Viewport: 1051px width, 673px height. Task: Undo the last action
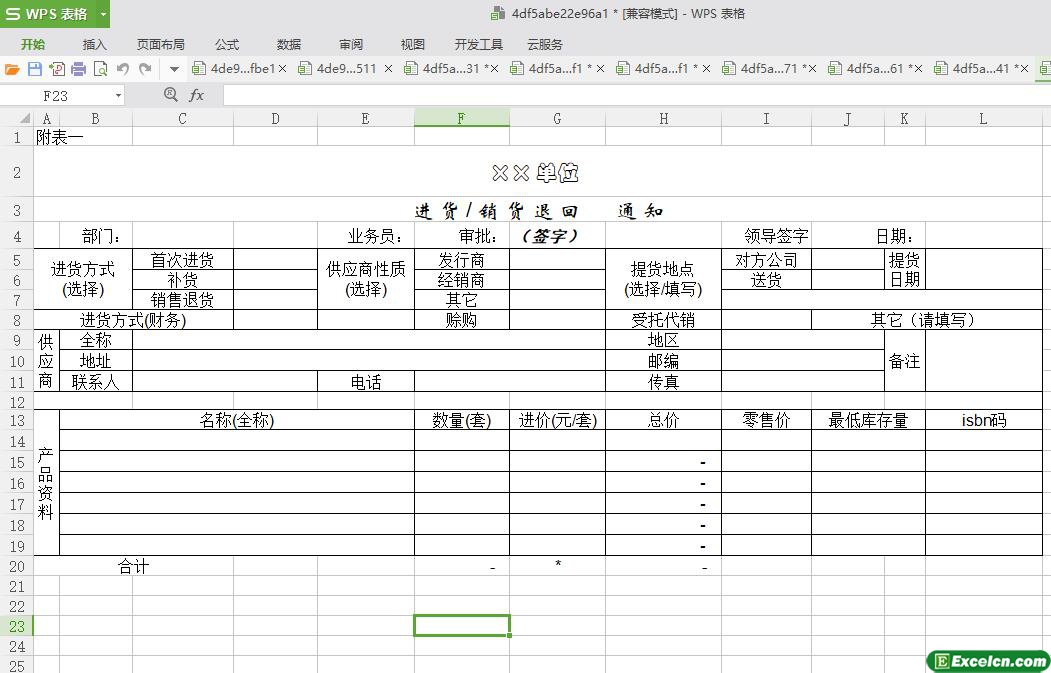(x=123, y=68)
